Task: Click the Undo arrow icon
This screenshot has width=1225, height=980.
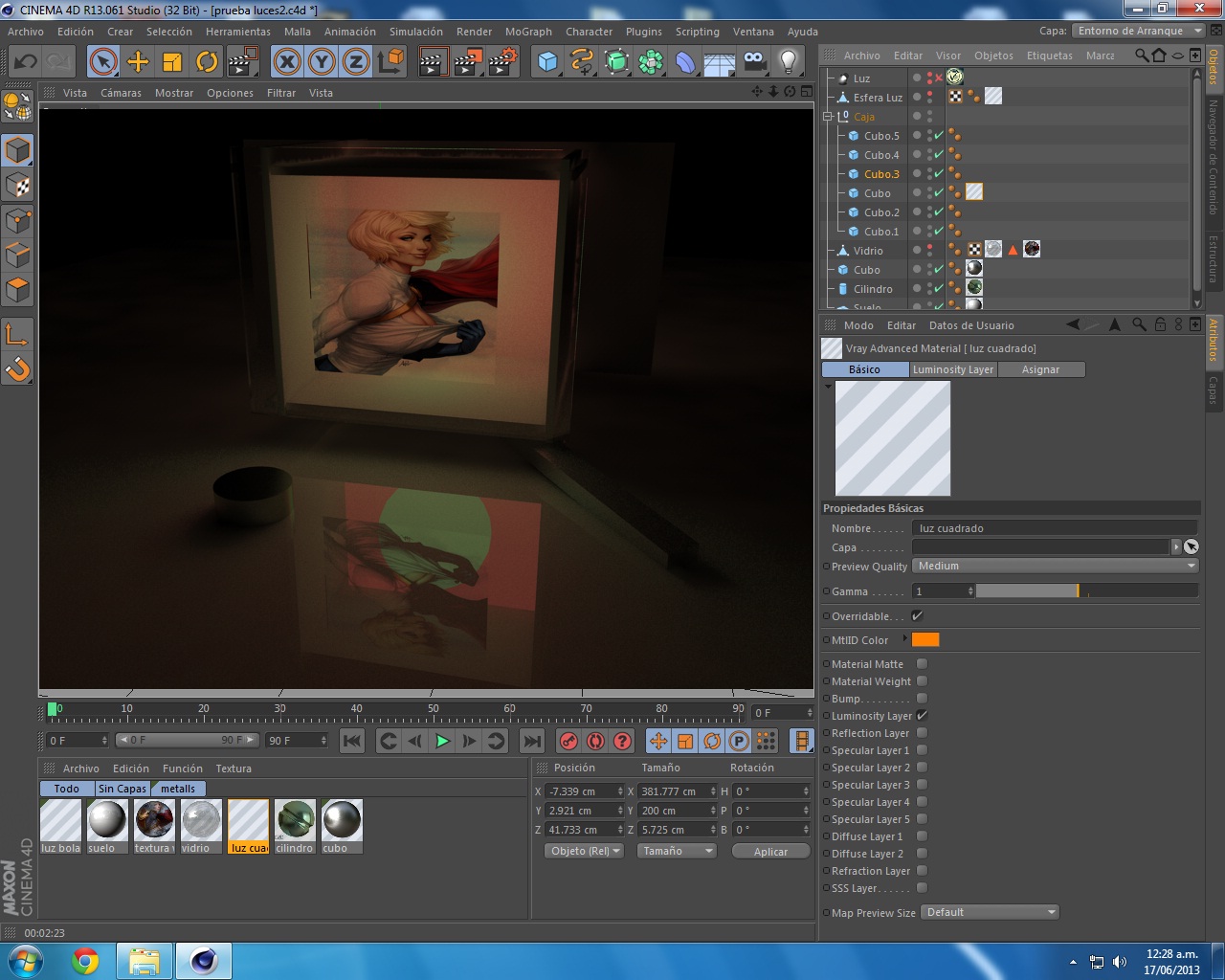Action: pyautogui.click(x=26, y=62)
